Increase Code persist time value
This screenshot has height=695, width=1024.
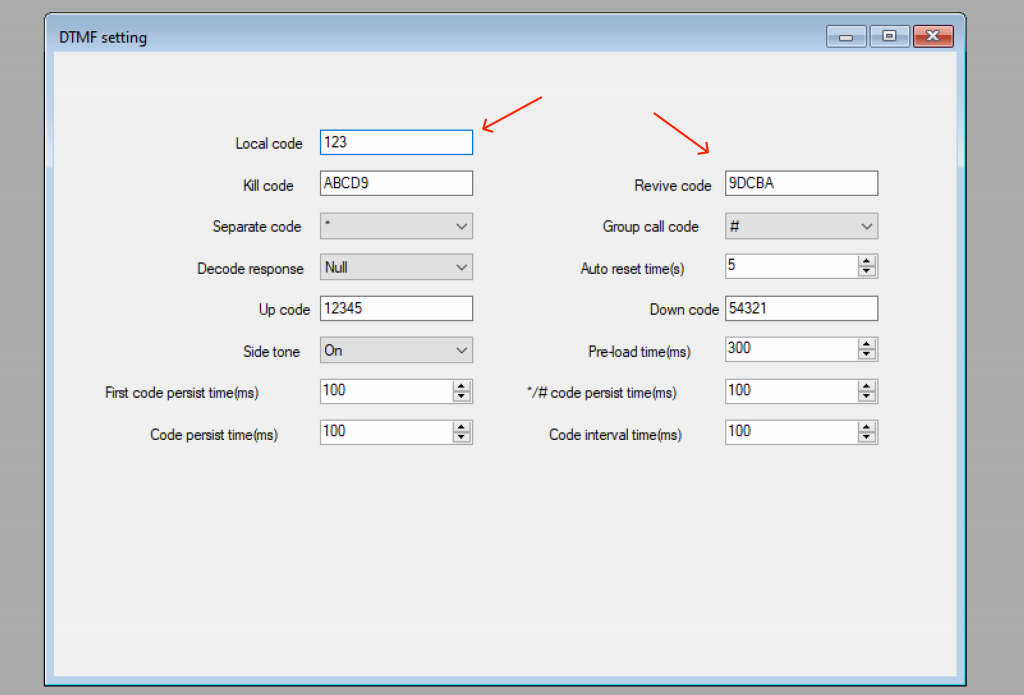pos(461,427)
